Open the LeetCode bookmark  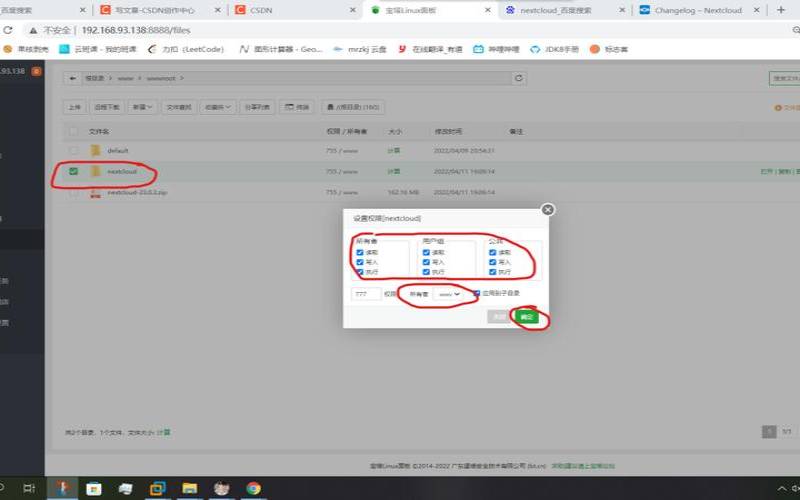pos(186,49)
